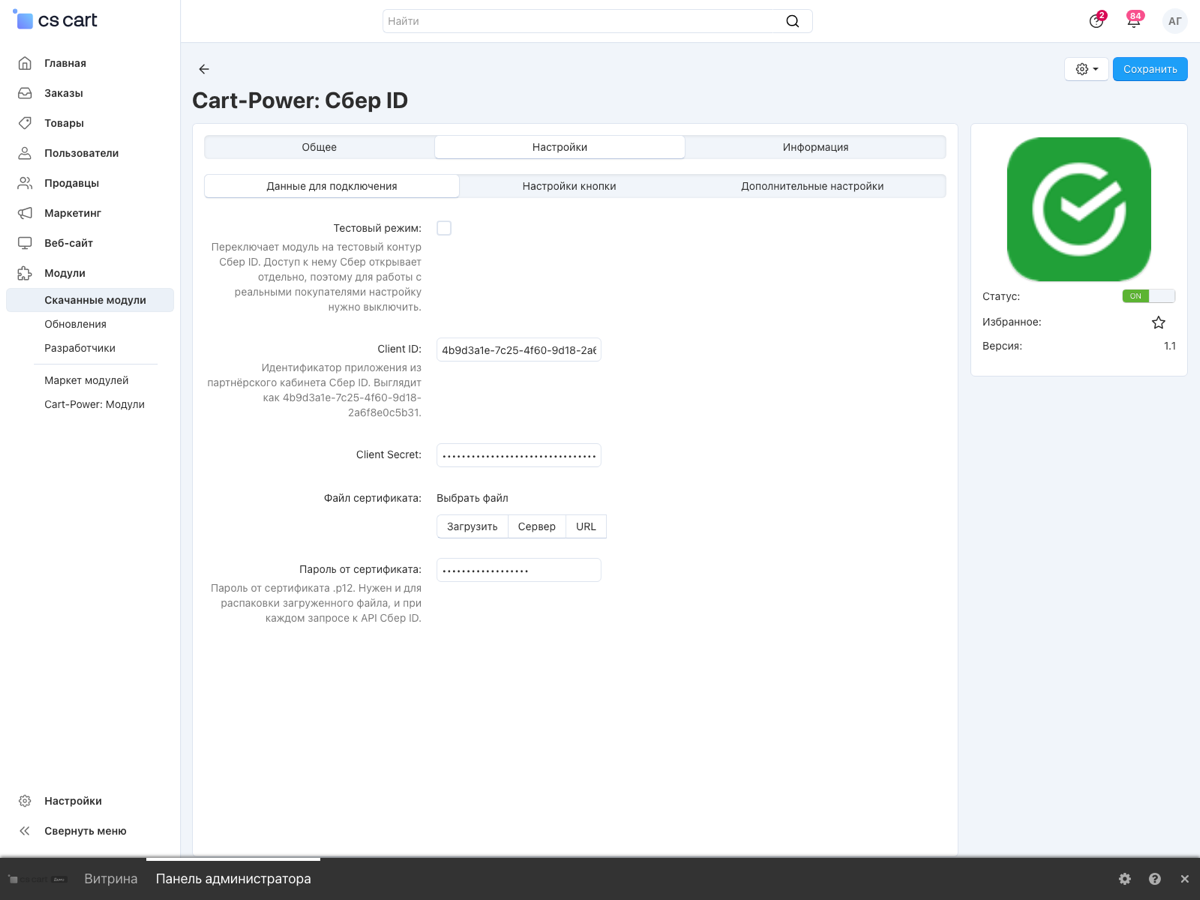The height and width of the screenshot is (900, 1200).
Task: Open the Маркет модулей link
Action: tap(86, 380)
